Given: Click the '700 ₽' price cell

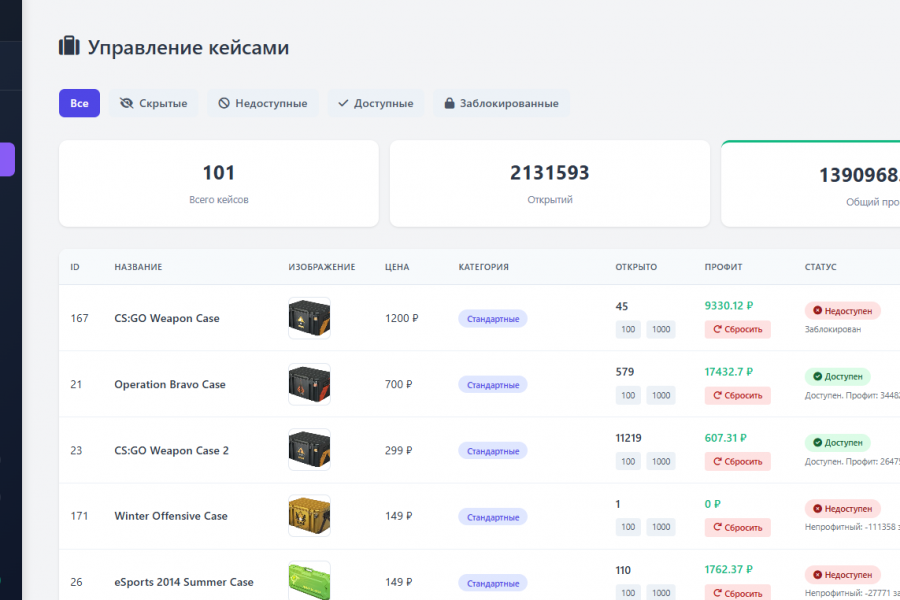Looking at the screenshot, I should pyautogui.click(x=398, y=384).
